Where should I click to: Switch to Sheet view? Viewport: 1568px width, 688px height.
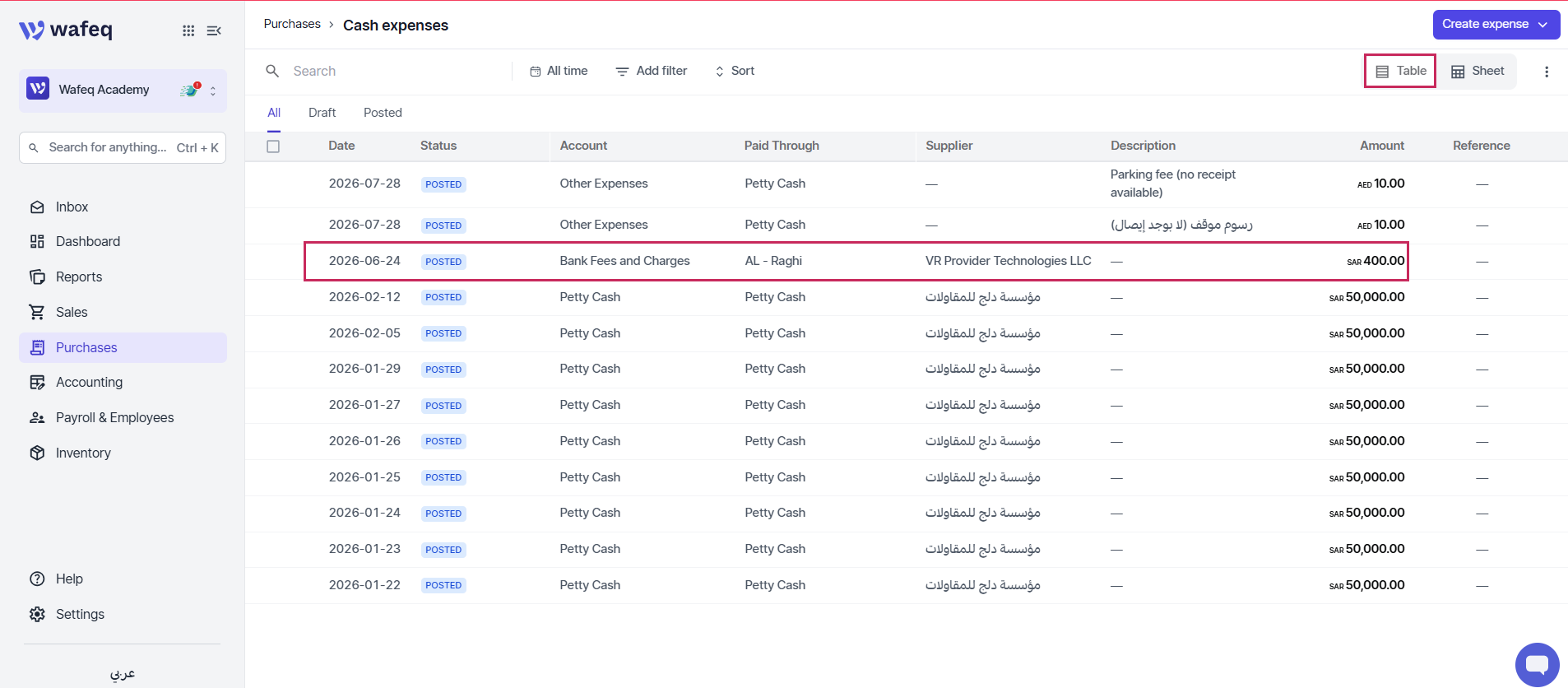pyautogui.click(x=1478, y=72)
